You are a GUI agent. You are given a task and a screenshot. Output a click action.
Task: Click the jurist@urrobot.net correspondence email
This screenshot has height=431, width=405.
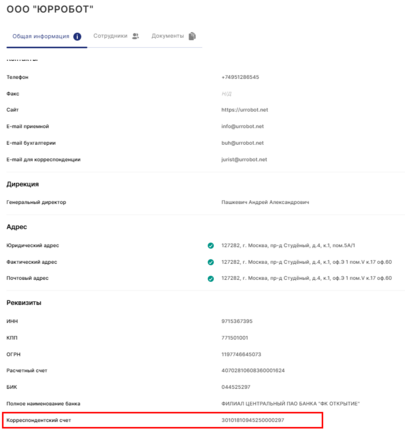pos(244,160)
